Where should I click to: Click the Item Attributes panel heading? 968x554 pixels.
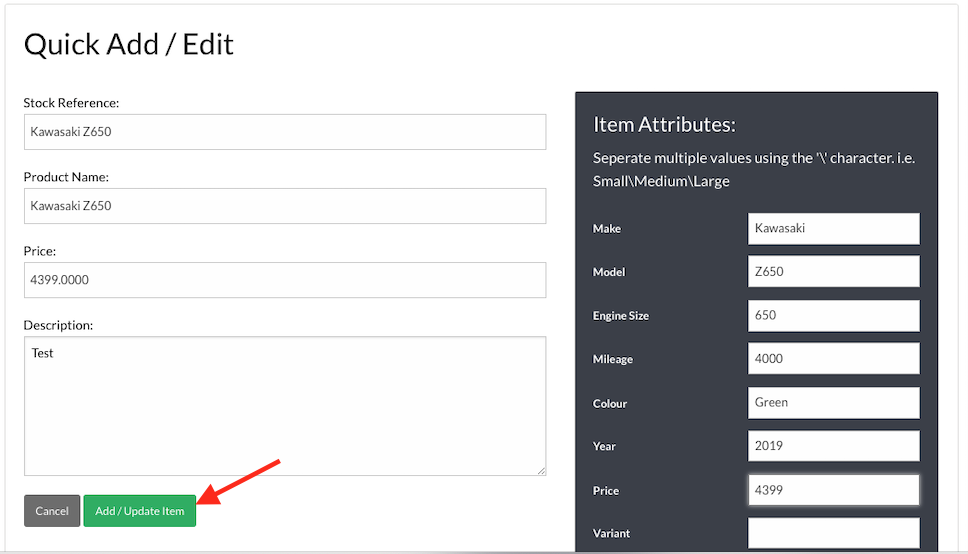(x=664, y=125)
